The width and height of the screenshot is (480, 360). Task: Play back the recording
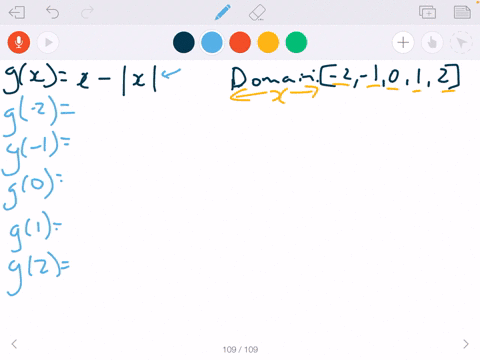coord(48,42)
